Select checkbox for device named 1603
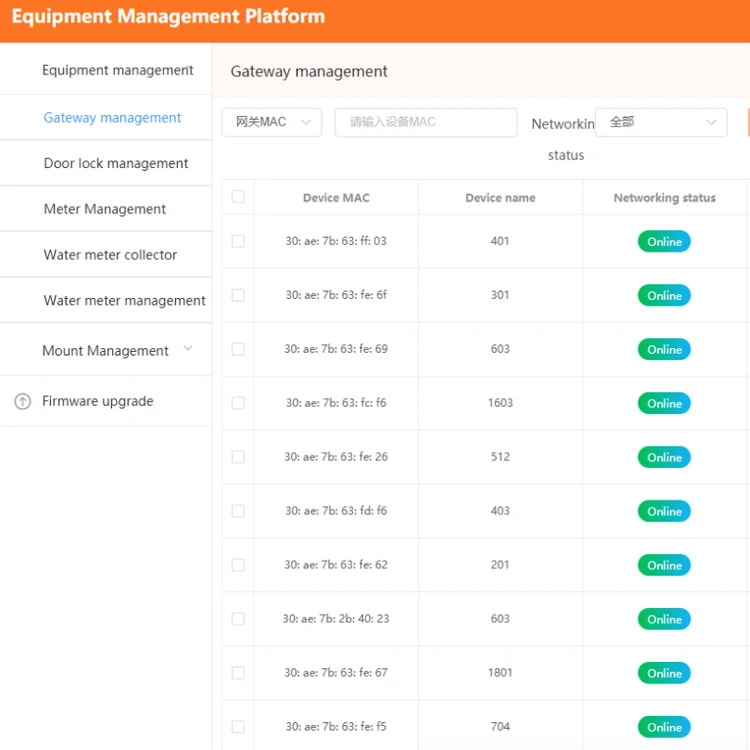The width and height of the screenshot is (750, 750). pos(238,403)
